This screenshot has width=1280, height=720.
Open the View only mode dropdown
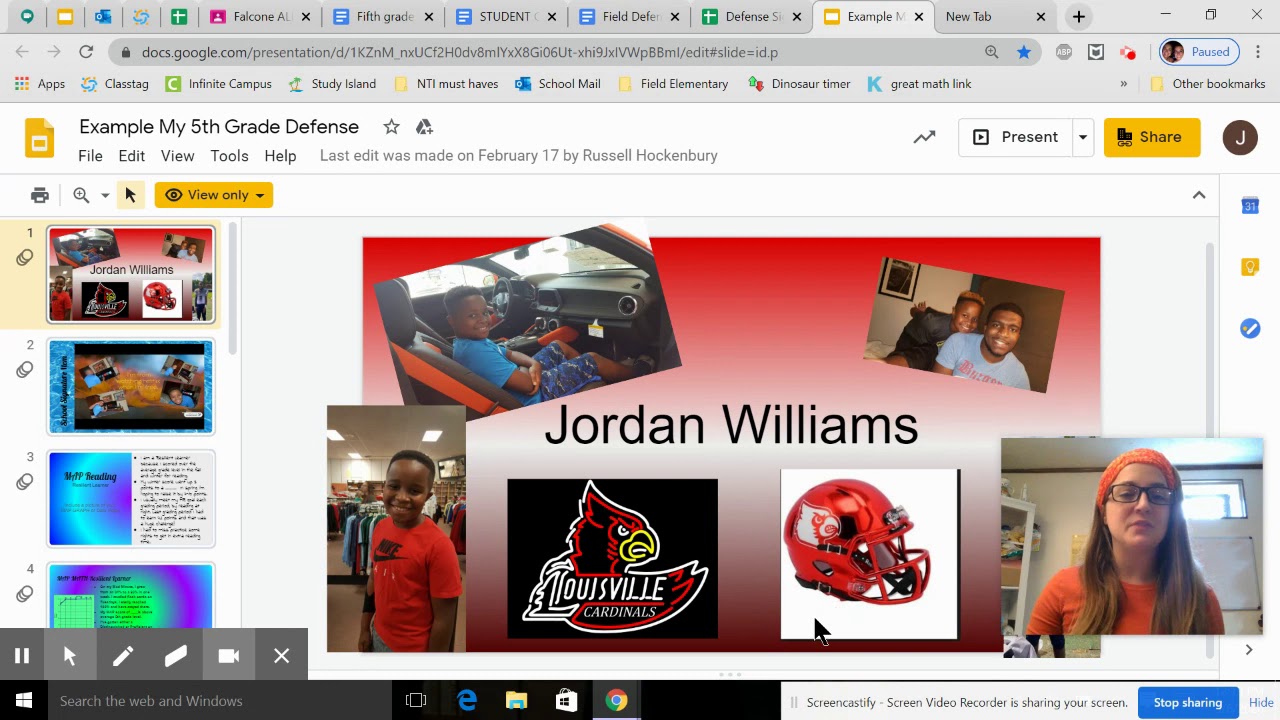214,195
